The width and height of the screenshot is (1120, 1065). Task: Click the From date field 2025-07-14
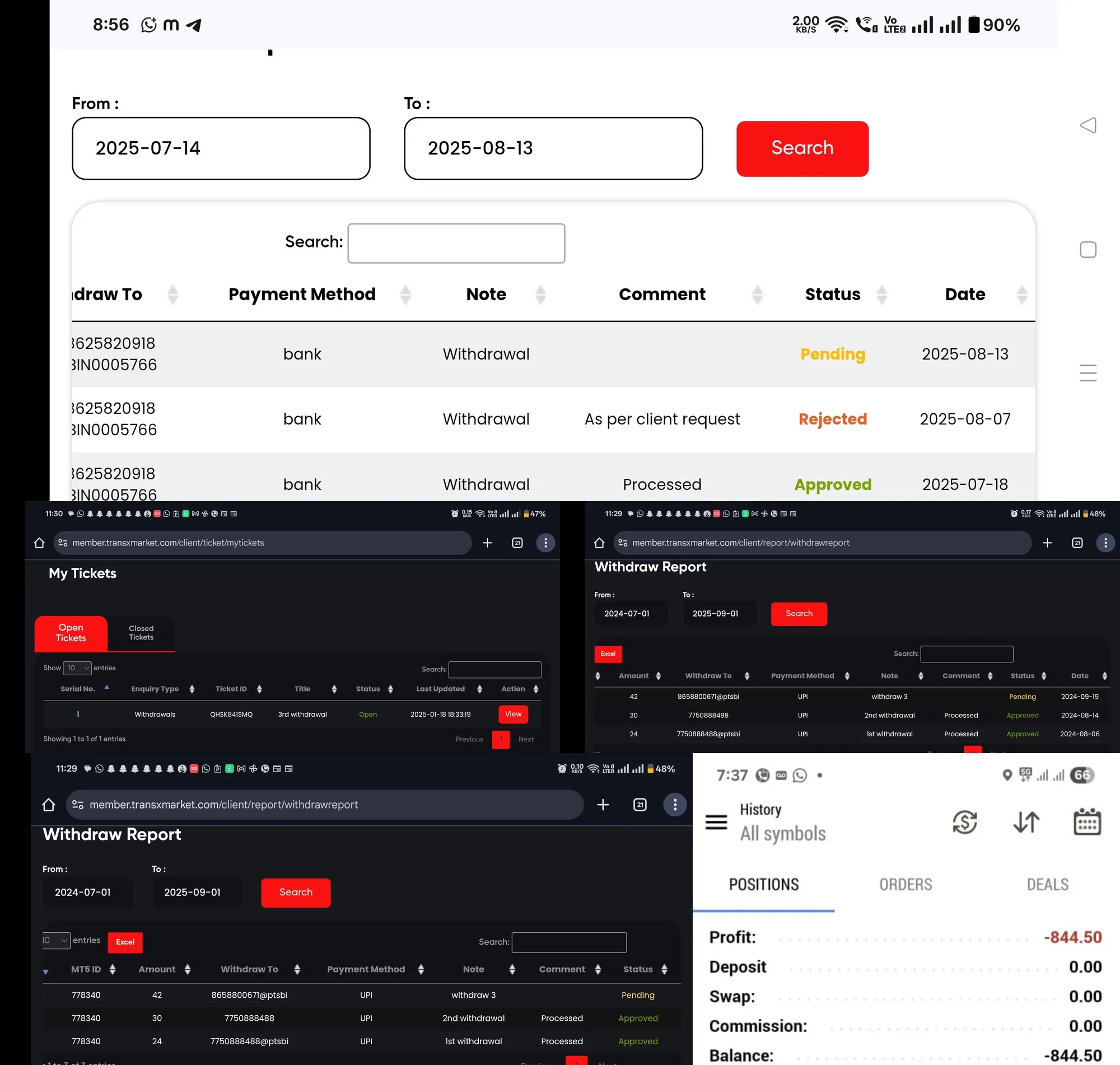[221, 148]
